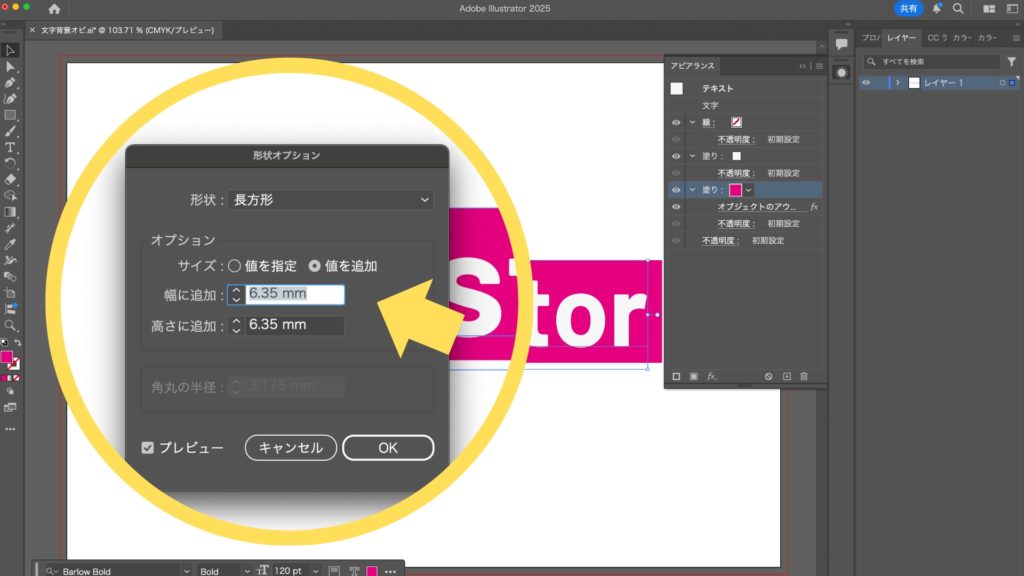Viewport: 1024px width, 576px height.
Task: Click the fx add effect icon
Action: 712,376
